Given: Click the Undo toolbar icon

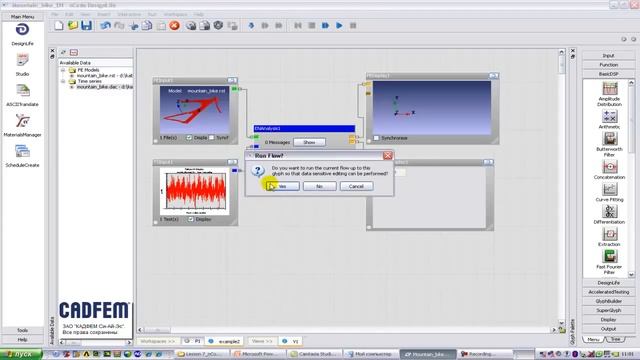Looking at the screenshot, I should [x=105, y=25].
